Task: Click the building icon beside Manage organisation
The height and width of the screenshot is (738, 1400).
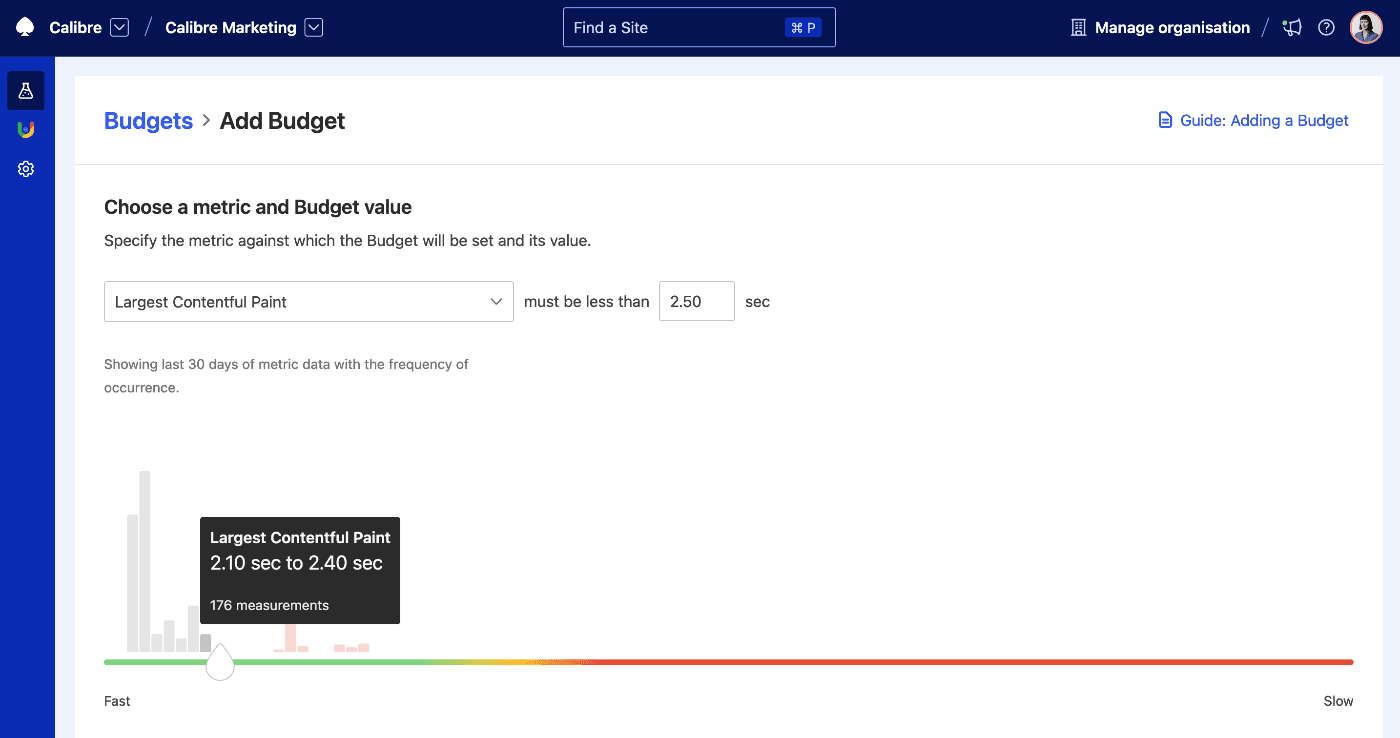Action: point(1077,27)
